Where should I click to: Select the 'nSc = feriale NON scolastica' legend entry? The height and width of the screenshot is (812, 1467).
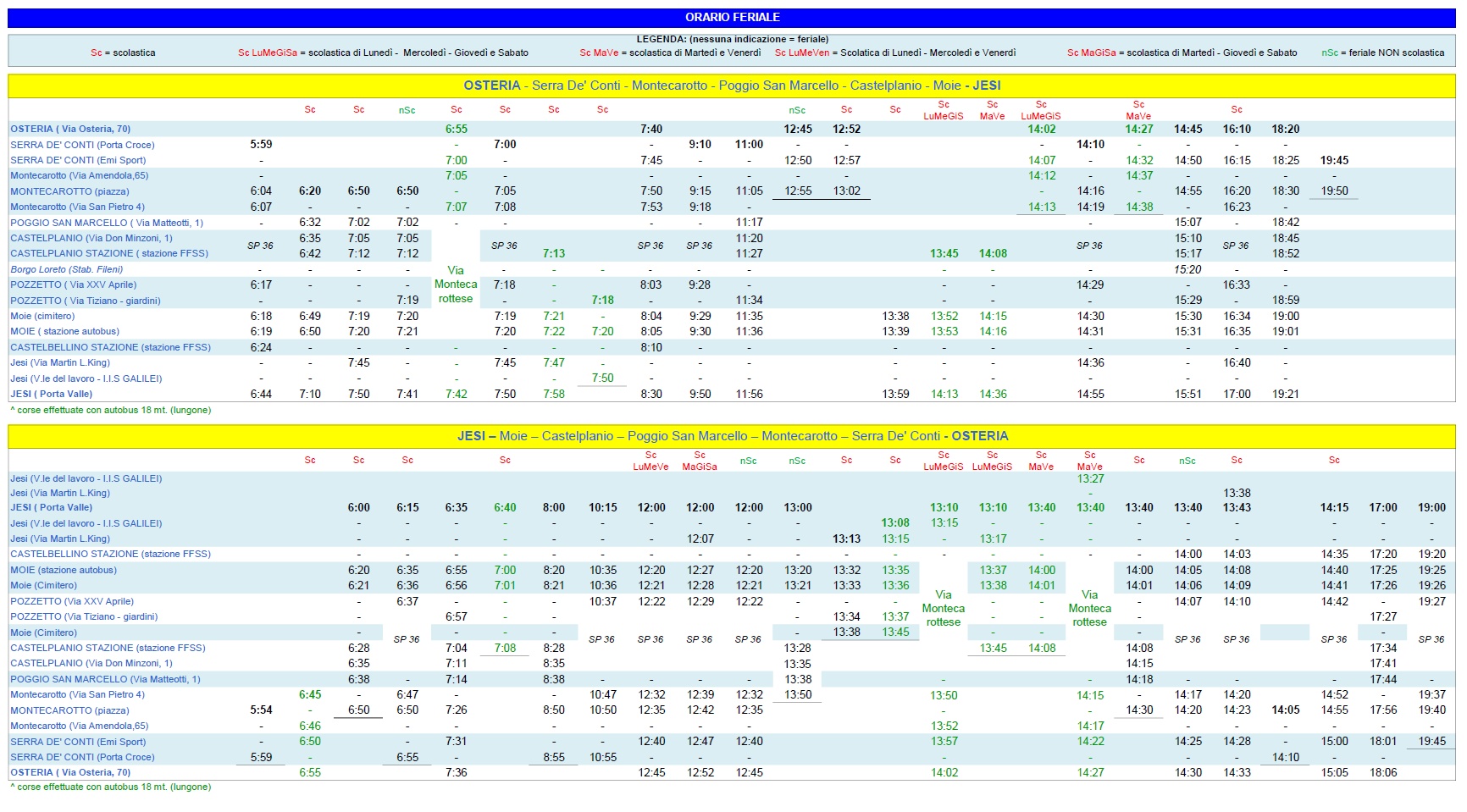pos(1382,52)
